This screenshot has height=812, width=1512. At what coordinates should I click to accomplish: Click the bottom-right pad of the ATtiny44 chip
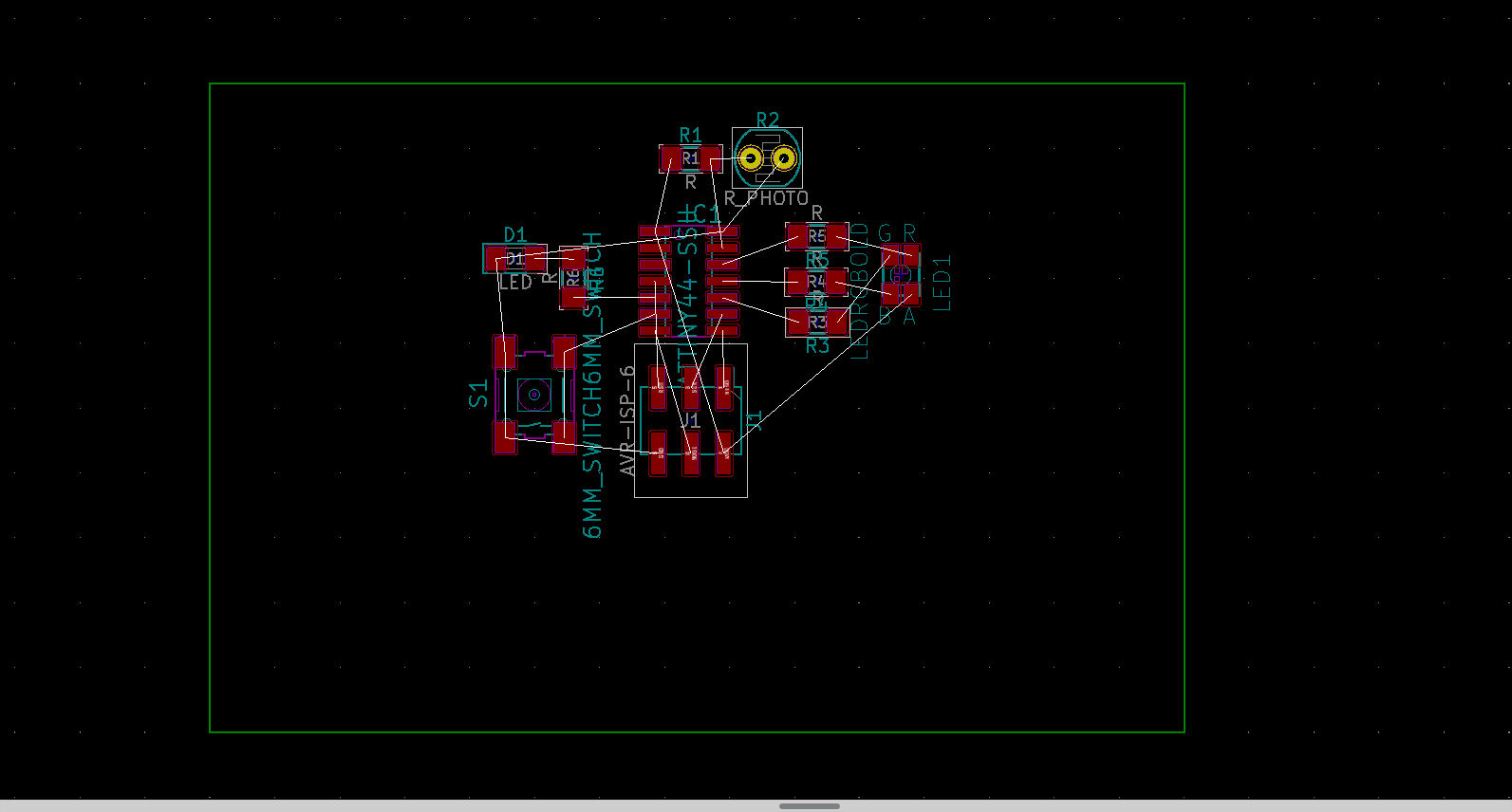[723, 331]
